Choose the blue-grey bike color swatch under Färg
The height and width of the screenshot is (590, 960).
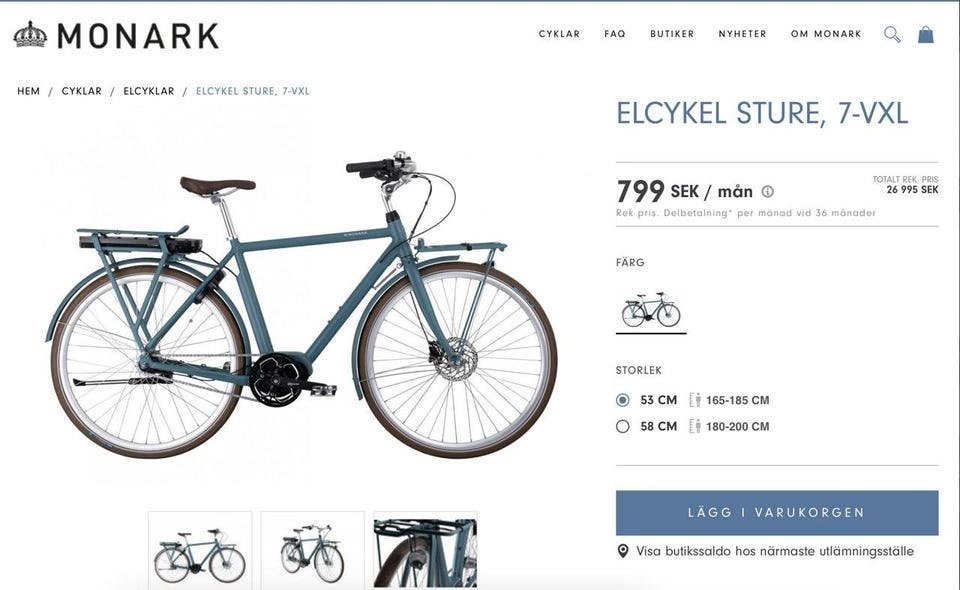tap(651, 310)
